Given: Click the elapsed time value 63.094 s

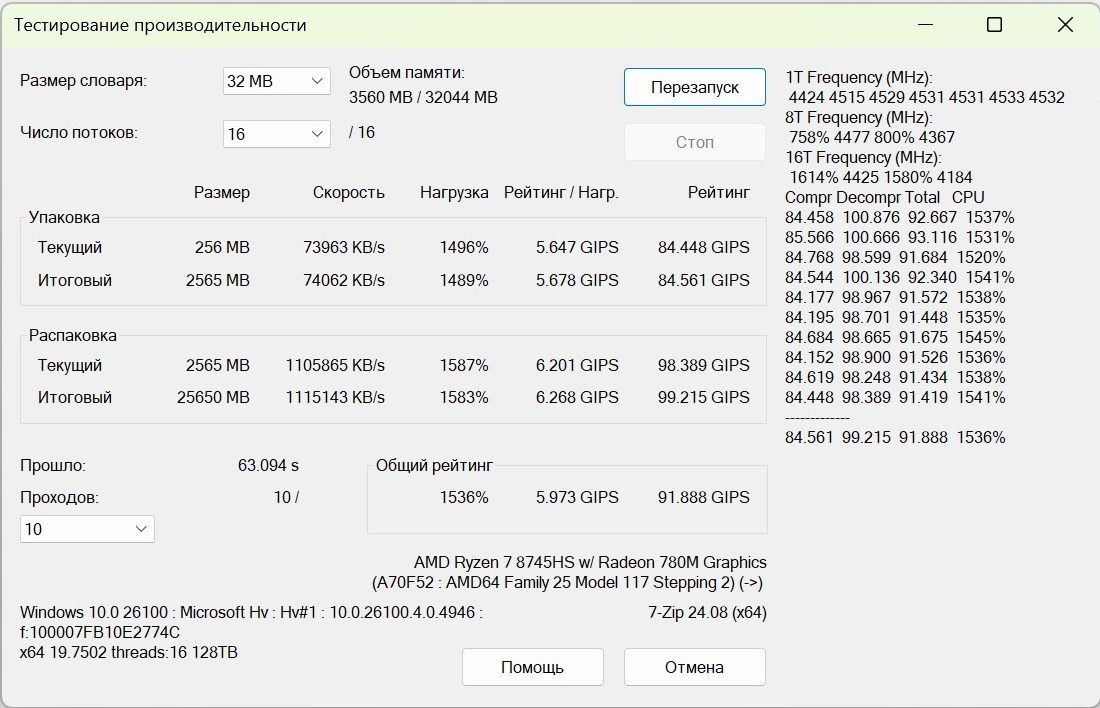Looking at the screenshot, I should coord(268,465).
